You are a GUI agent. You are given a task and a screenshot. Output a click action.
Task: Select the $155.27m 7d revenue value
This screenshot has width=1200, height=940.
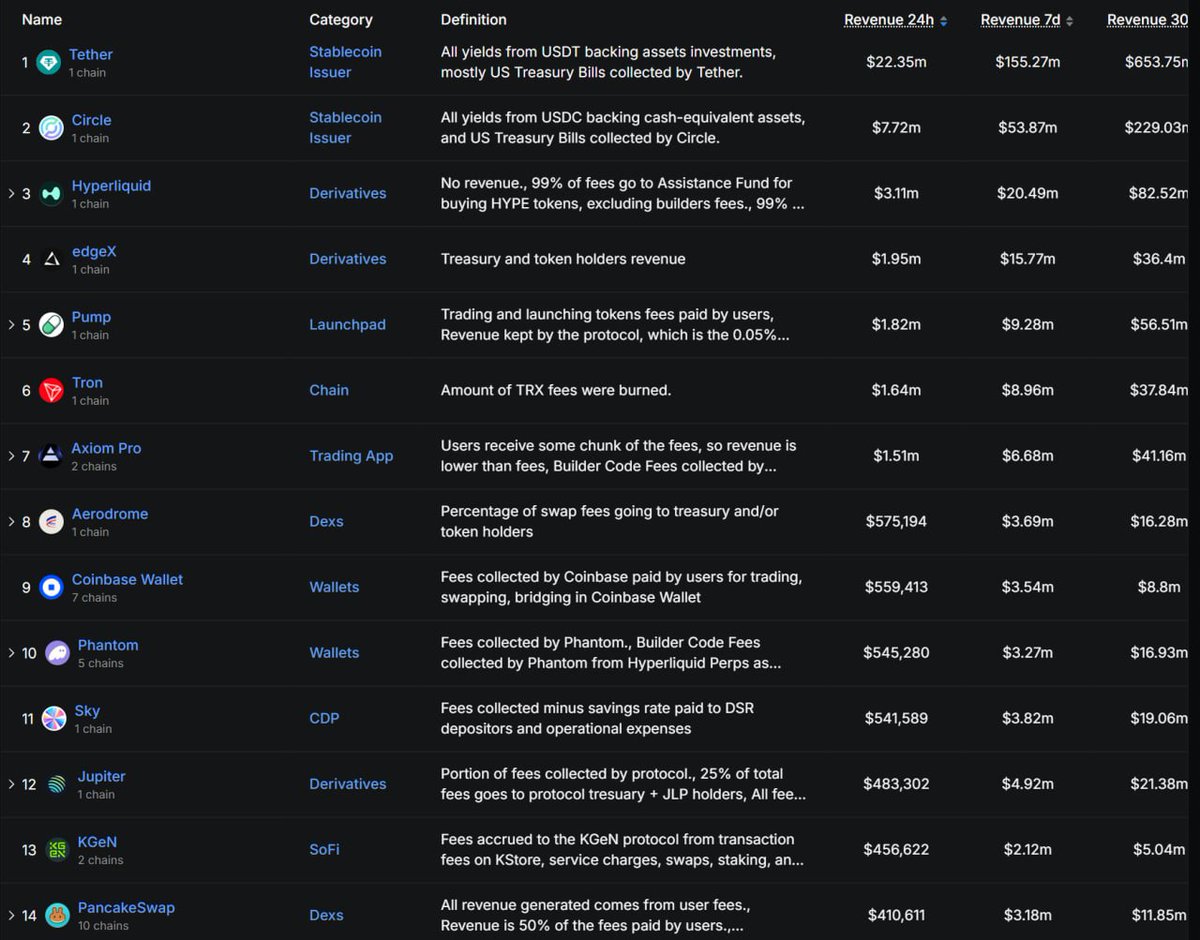(1028, 62)
